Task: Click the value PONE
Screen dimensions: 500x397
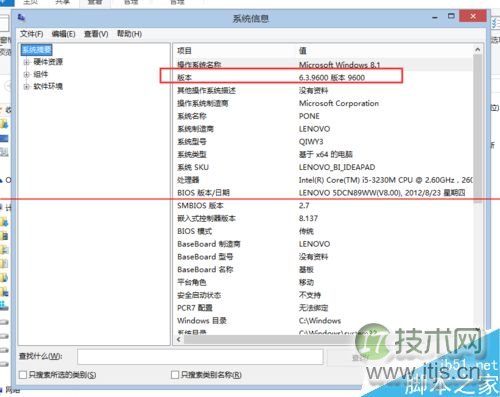Action: [309, 116]
